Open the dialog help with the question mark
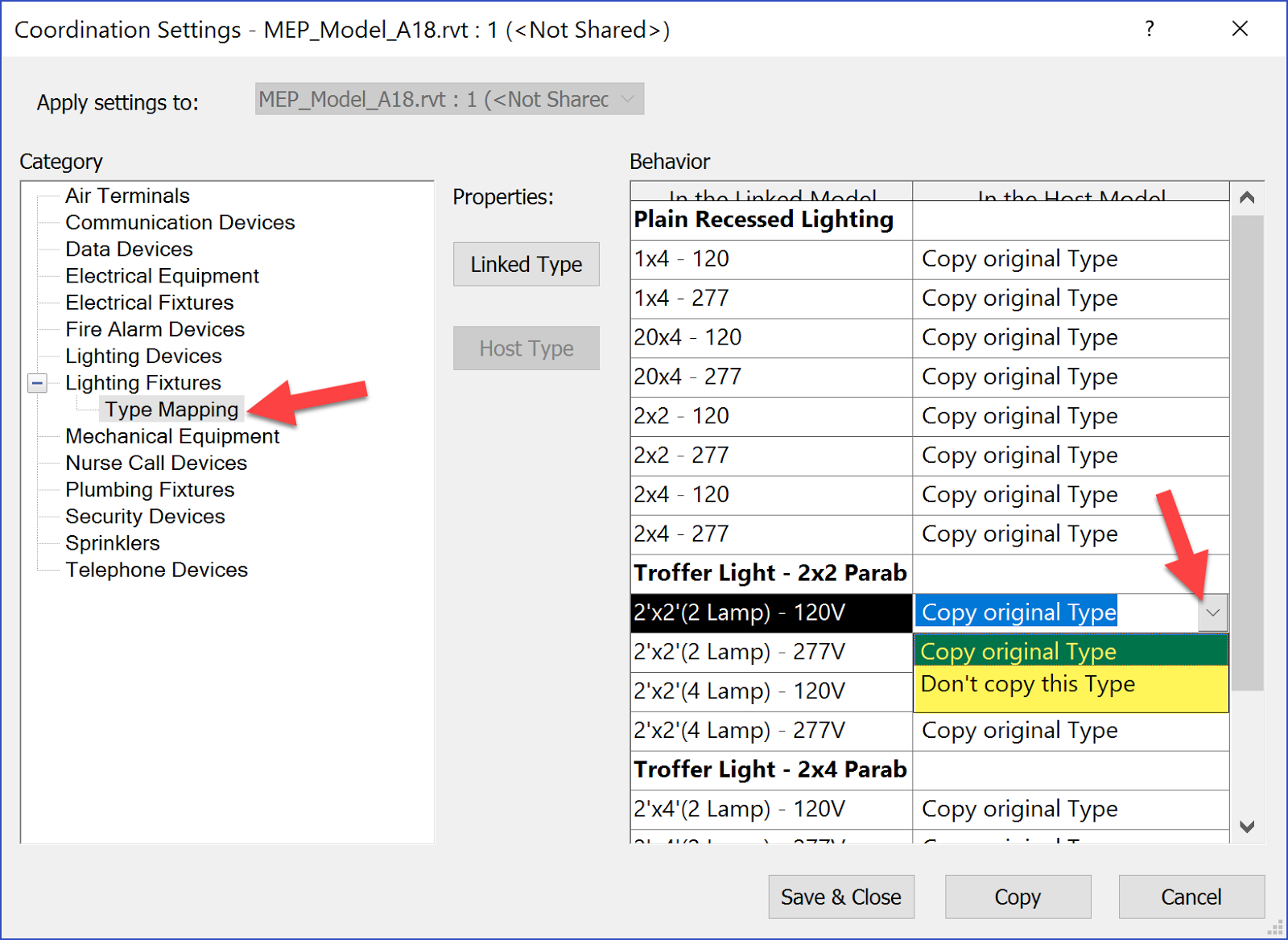1288x940 pixels. click(1150, 29)
